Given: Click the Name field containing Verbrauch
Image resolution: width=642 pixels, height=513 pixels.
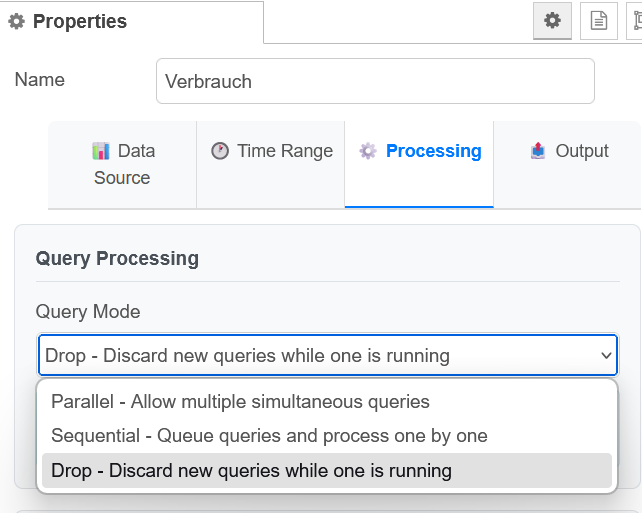Looking at the screenshot, I should tap(375, 81).
